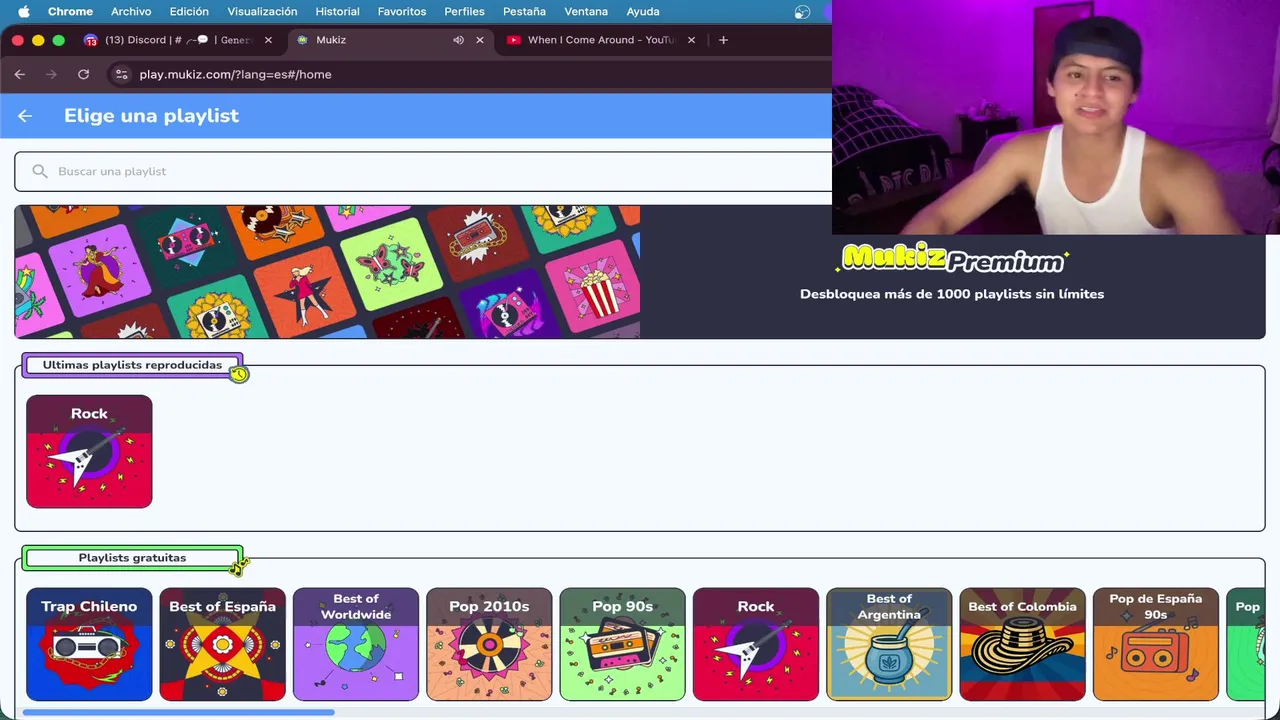Click the address bar URL play.mukiz.com
The height and width of the screenshot is (720, 1280).
(x=235, y=74)
